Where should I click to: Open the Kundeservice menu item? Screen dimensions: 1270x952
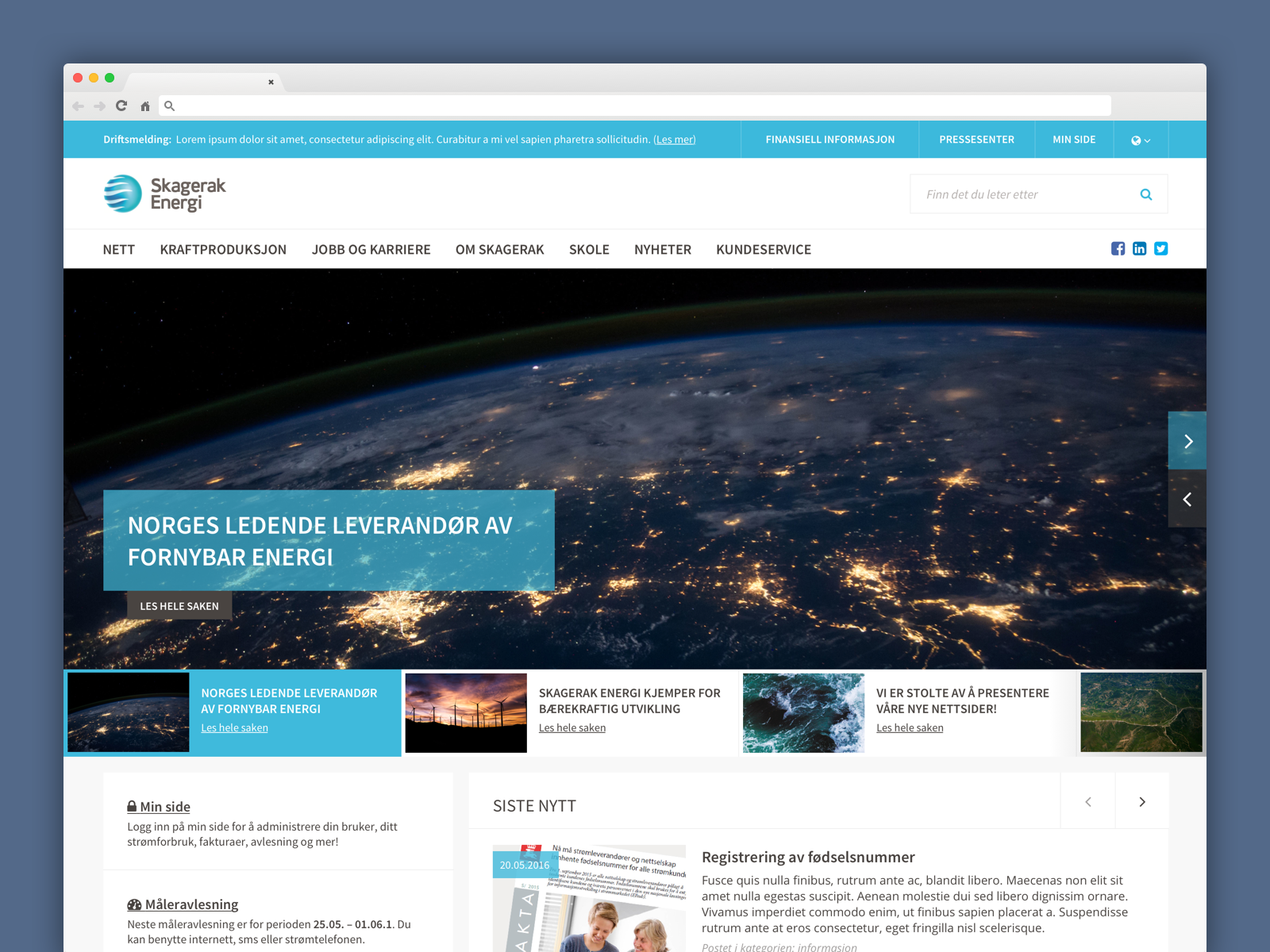click(763, 250)
